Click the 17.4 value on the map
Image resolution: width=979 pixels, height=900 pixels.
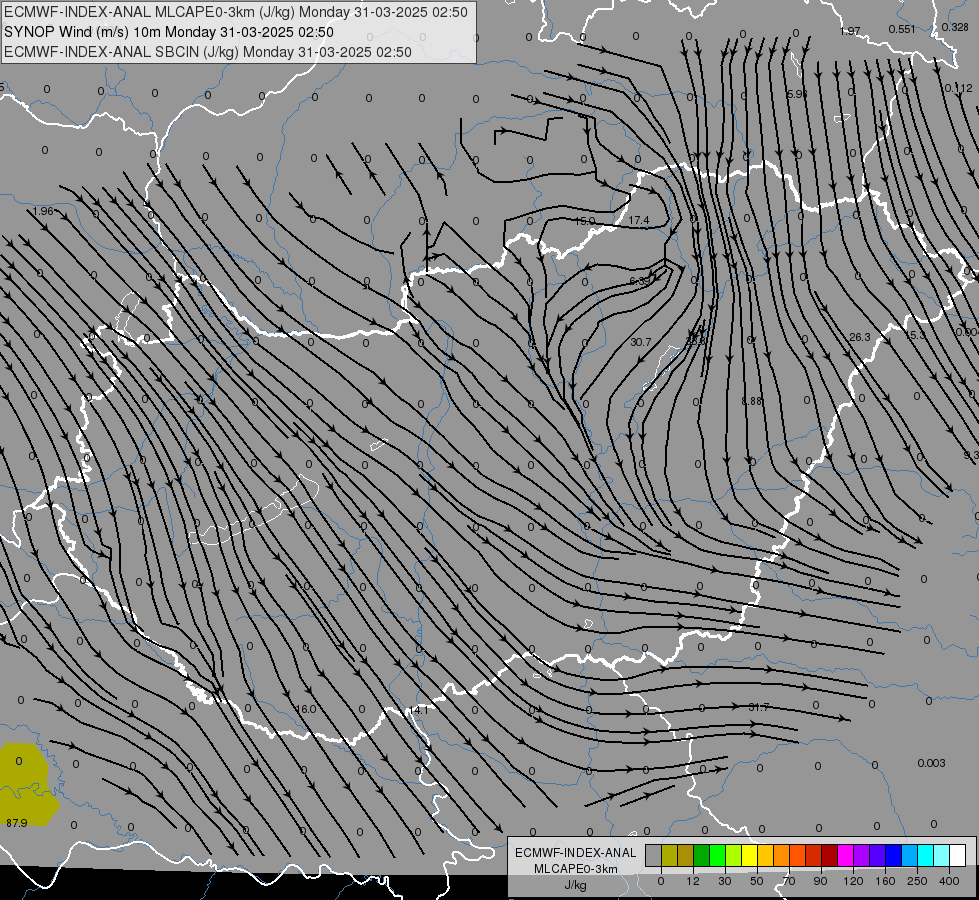click(639, 220)
